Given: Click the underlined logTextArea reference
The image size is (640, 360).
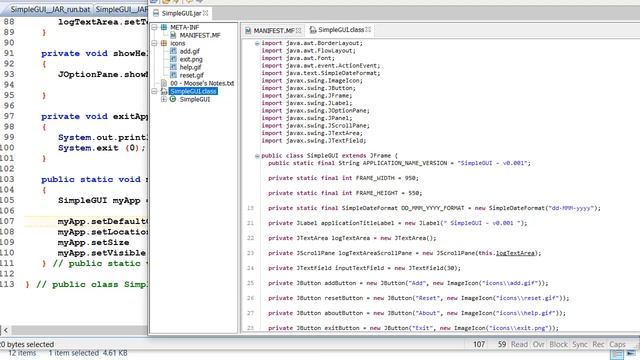Looking at the screenshot, I should click(515, 253).
